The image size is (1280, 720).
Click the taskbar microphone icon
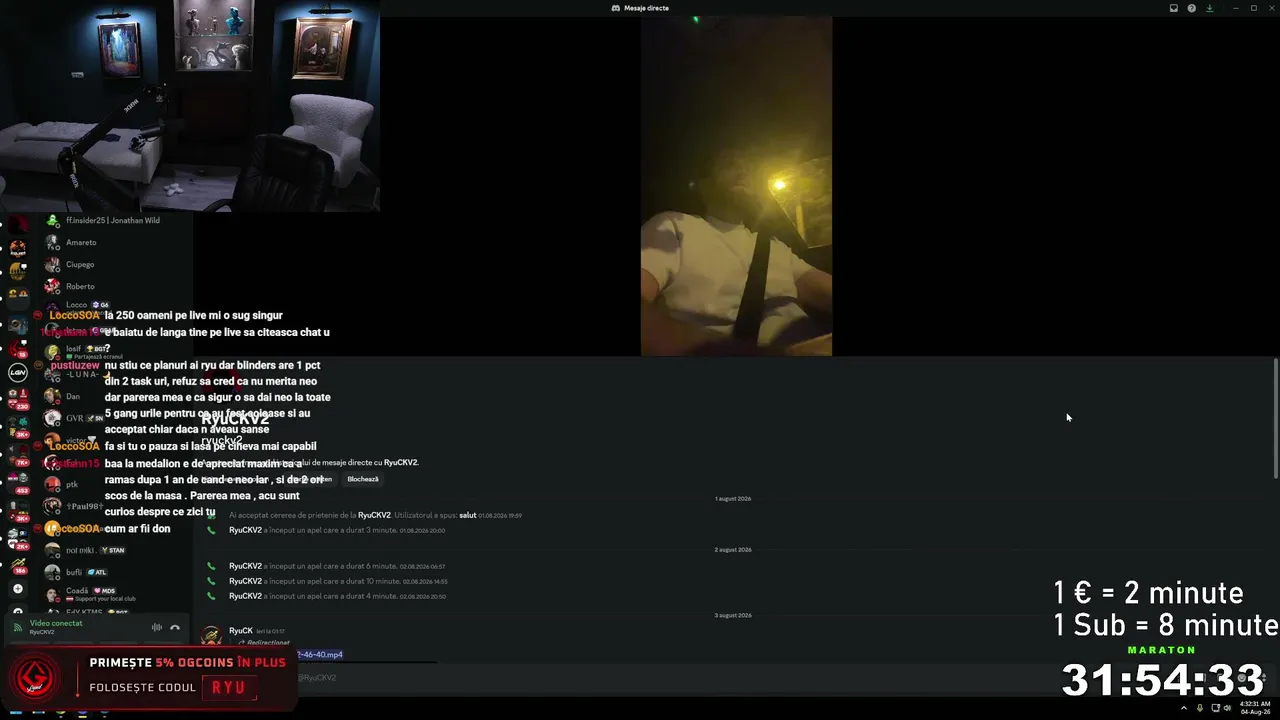pyautogui.click(x=1199, y=708)
